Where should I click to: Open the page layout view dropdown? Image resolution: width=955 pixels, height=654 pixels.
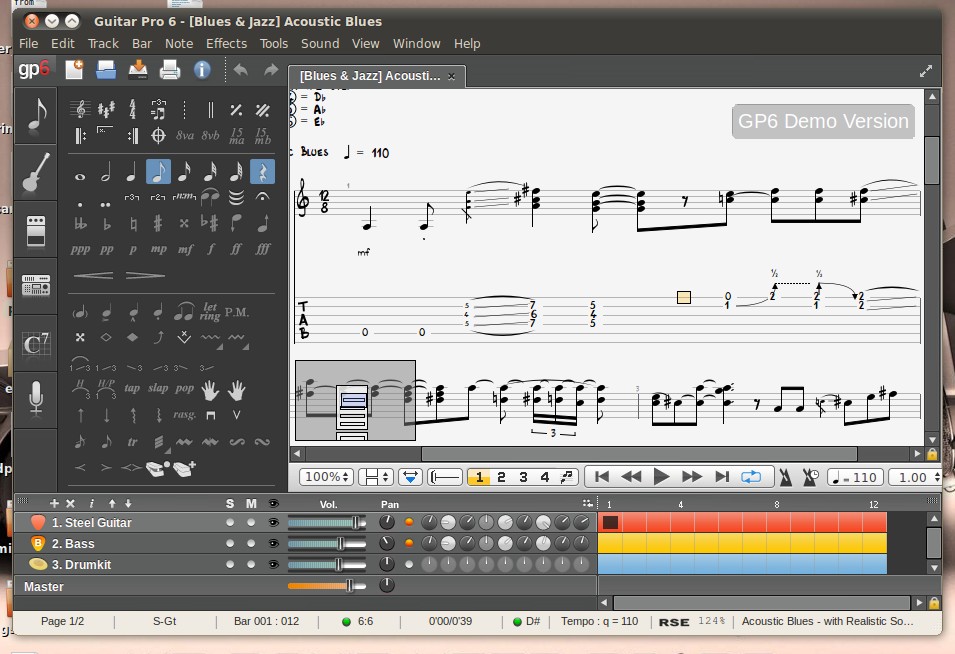coord(377,477)
